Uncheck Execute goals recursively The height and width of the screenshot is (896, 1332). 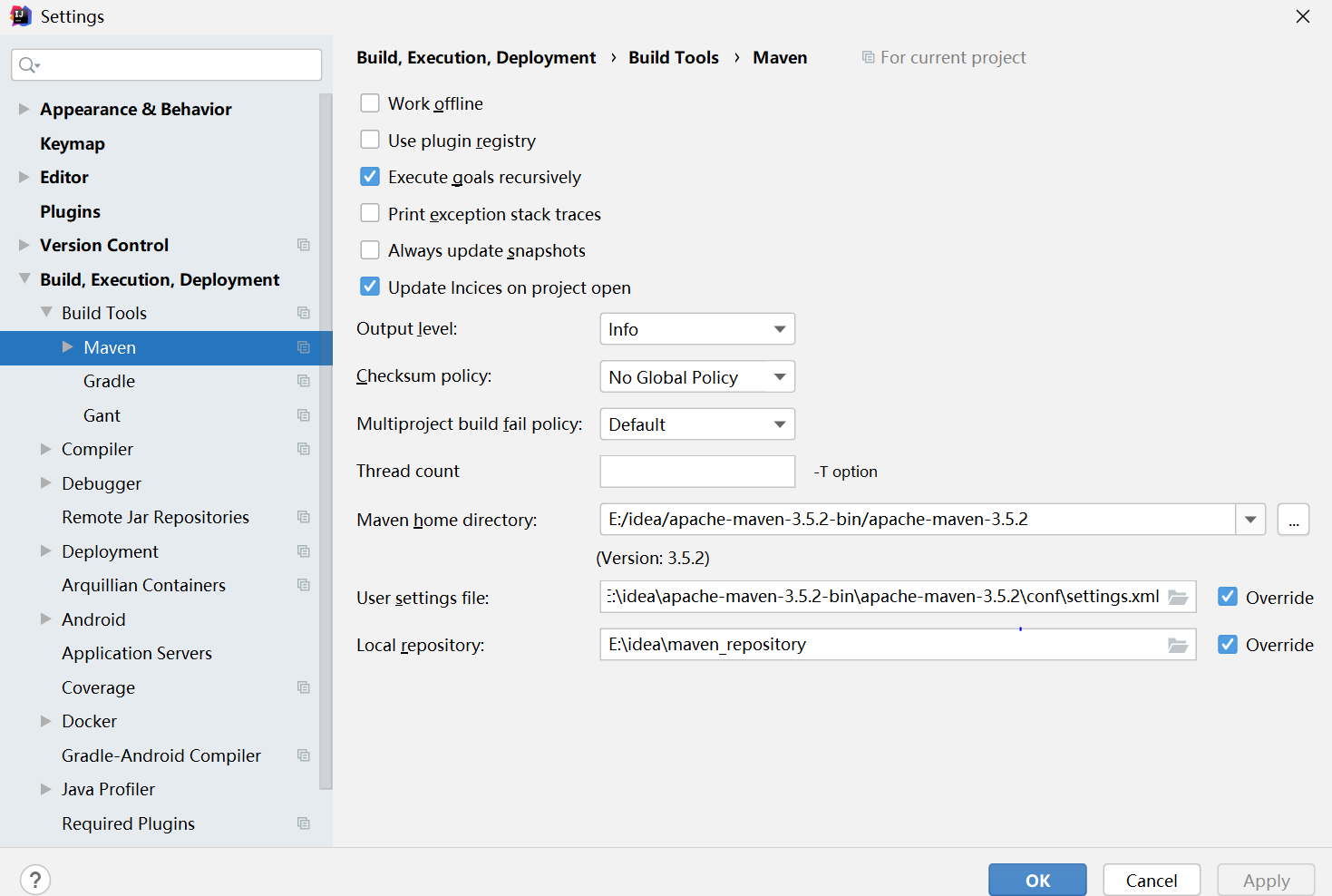[370, 177]
